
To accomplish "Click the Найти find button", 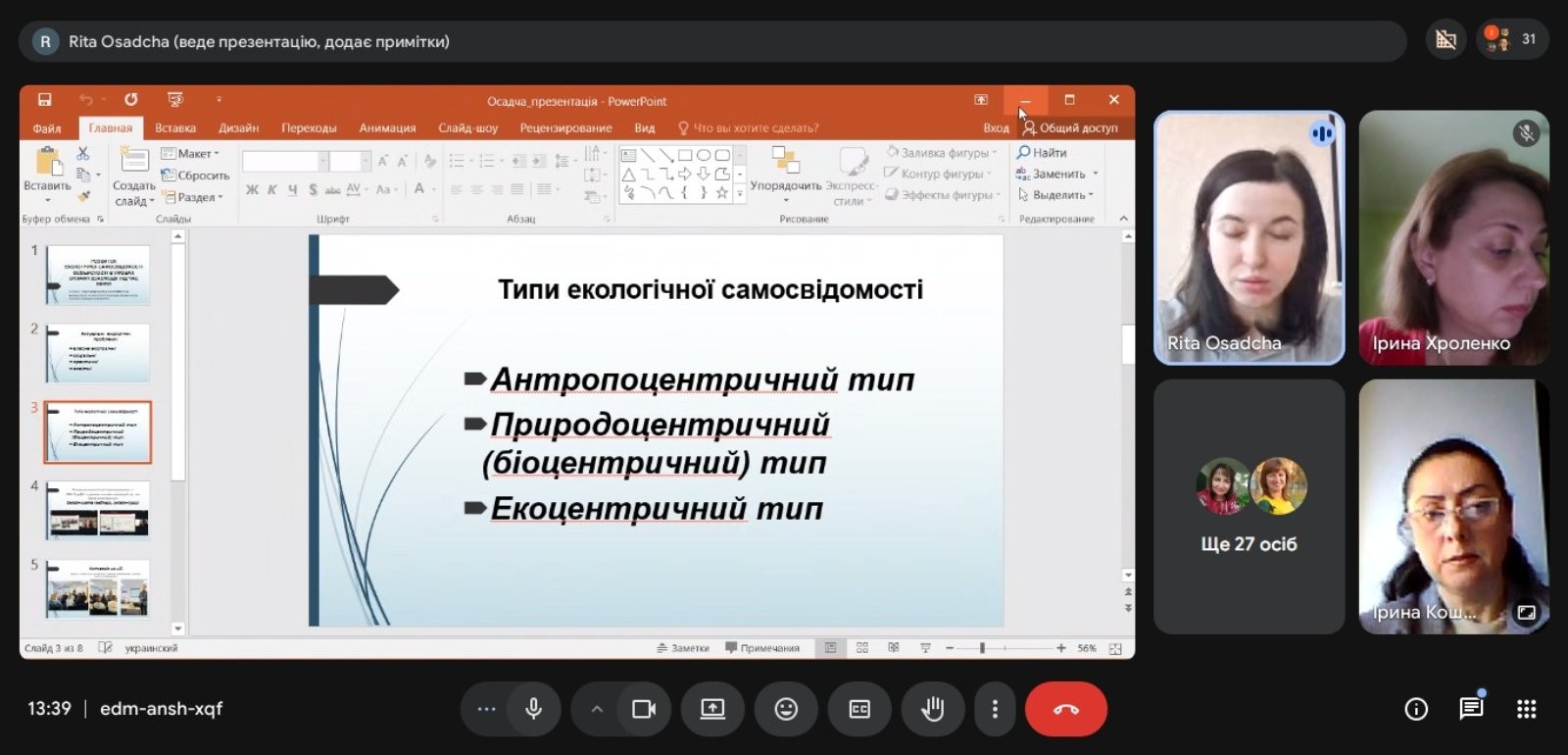I will tap(1043, 153).
